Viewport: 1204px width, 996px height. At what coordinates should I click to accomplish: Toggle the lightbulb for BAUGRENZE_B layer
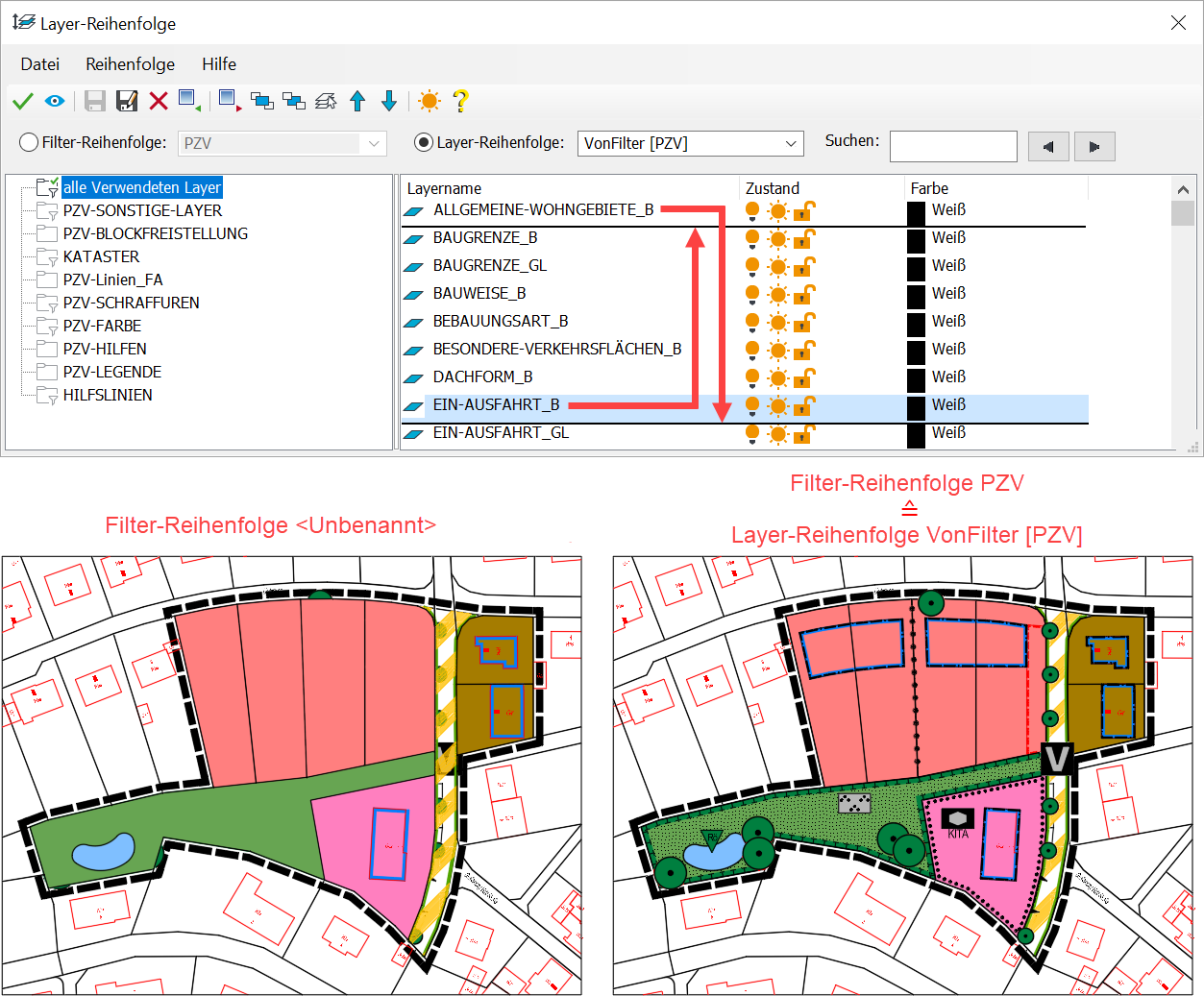coord(751,238)
